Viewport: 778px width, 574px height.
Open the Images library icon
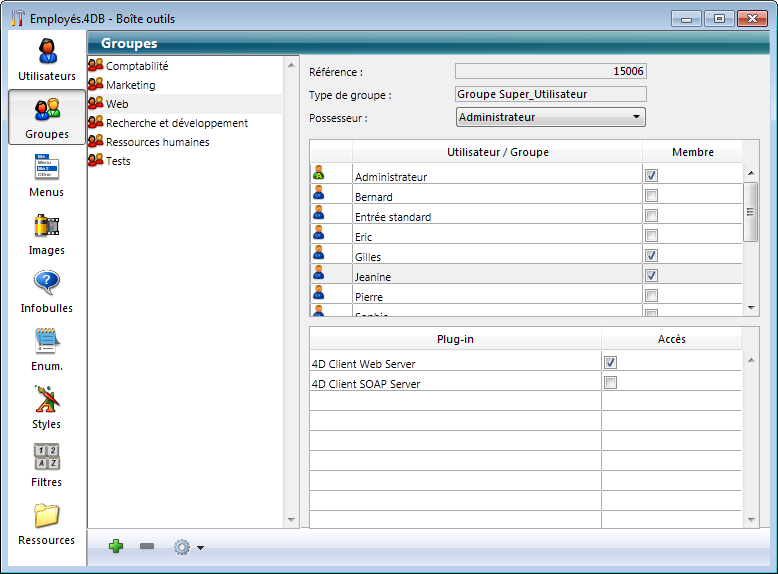47,233
